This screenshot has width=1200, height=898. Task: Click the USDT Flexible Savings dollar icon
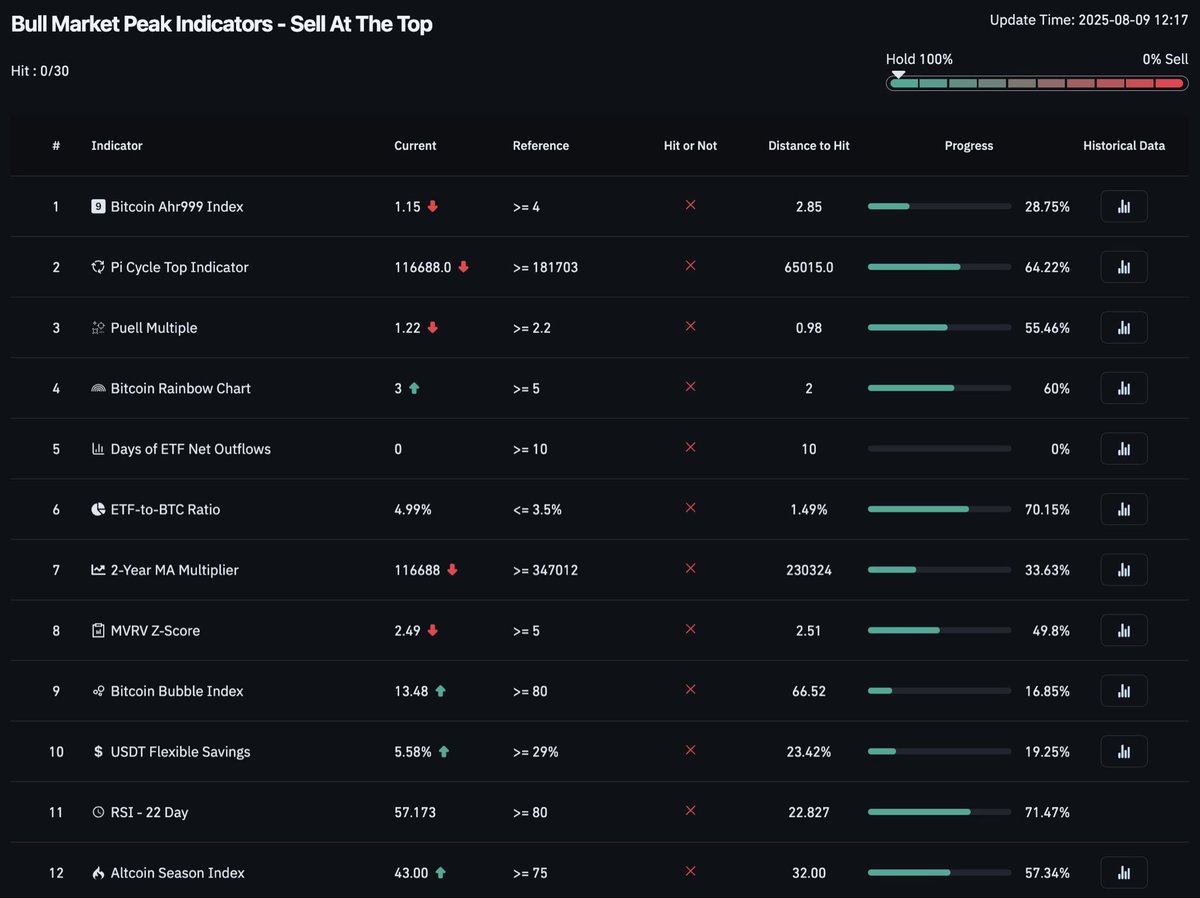coord(97,751)
